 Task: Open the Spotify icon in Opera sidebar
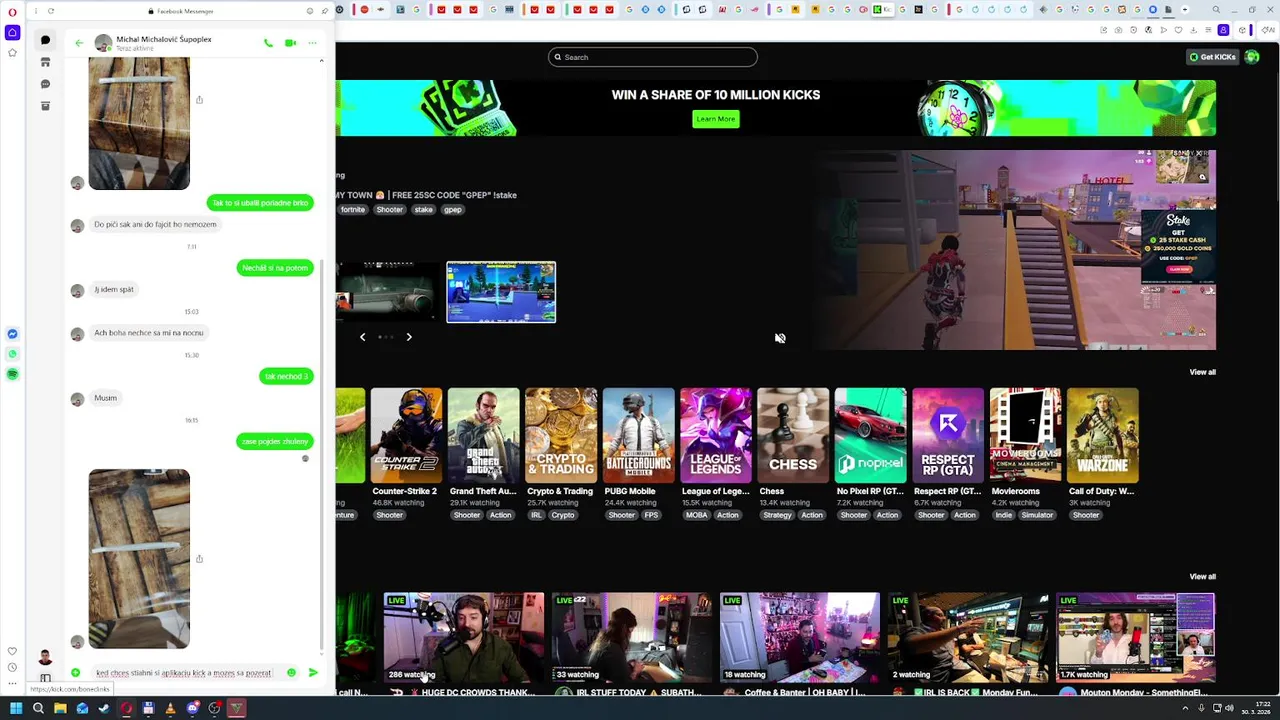[x=12, y=374]
